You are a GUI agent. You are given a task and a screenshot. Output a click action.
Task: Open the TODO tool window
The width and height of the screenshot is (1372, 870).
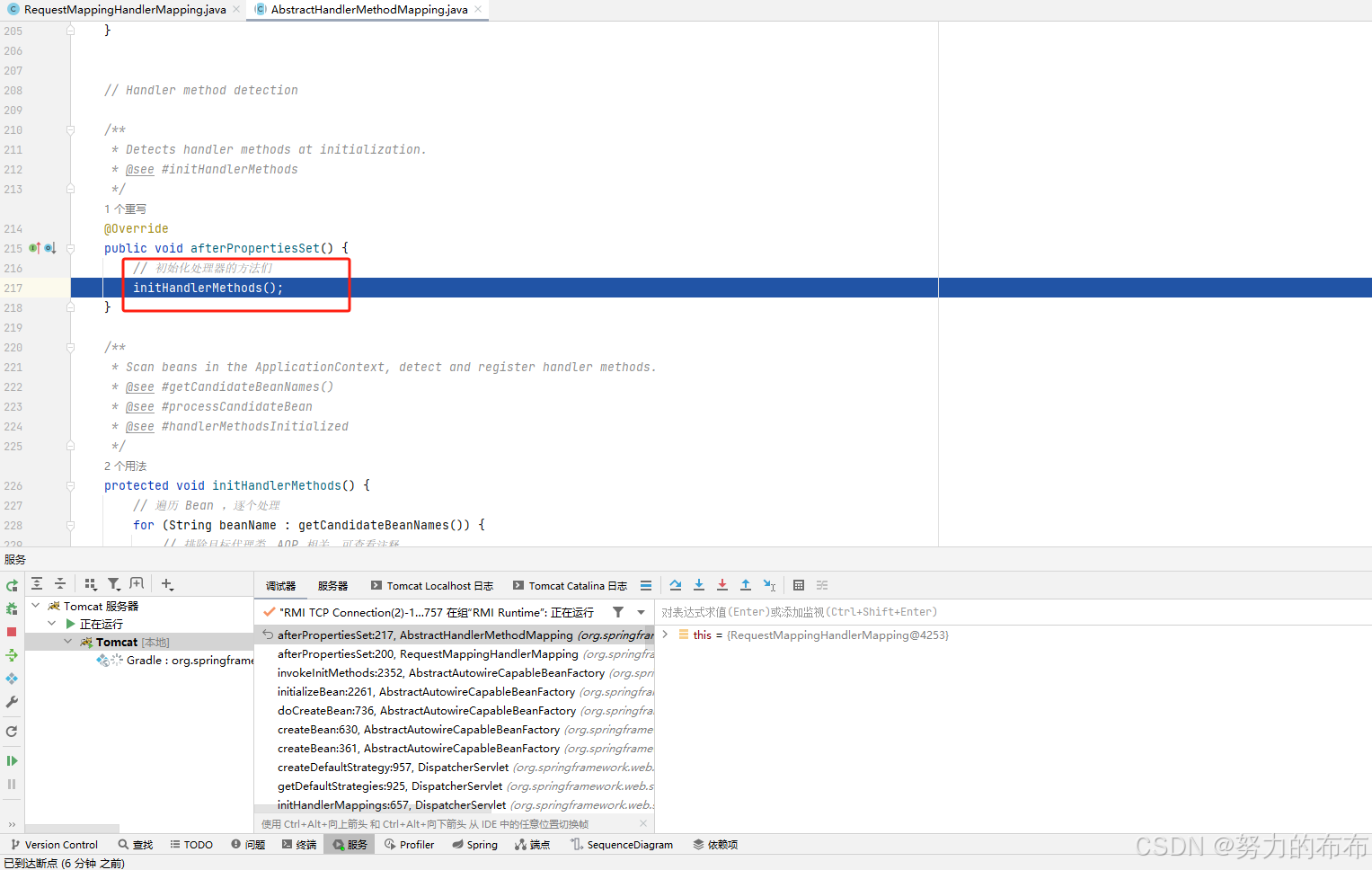pos(191,845)
